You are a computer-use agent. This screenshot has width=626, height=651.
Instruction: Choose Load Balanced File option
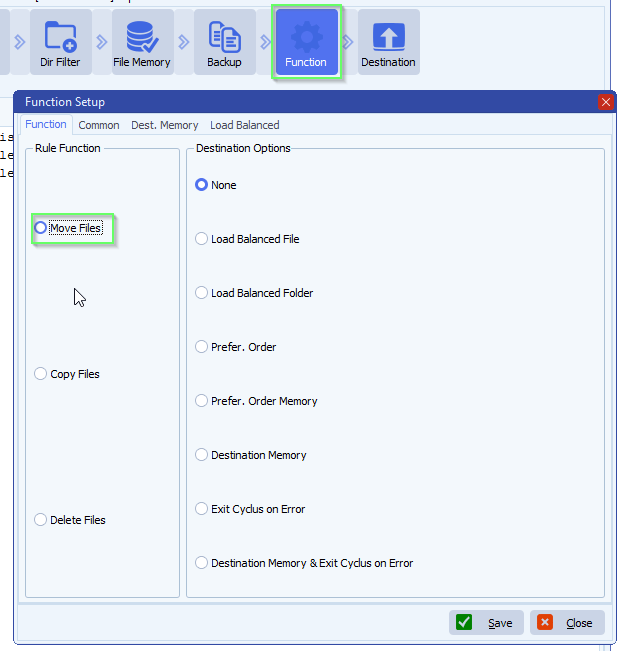coord(247,239)
